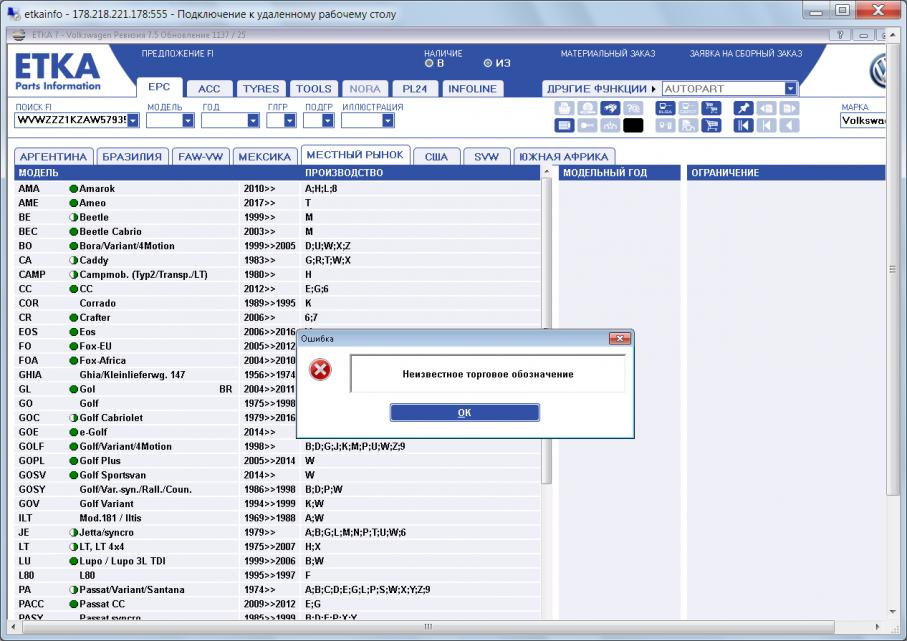Click the ETKA Parts Information logo

coord(57,71)
